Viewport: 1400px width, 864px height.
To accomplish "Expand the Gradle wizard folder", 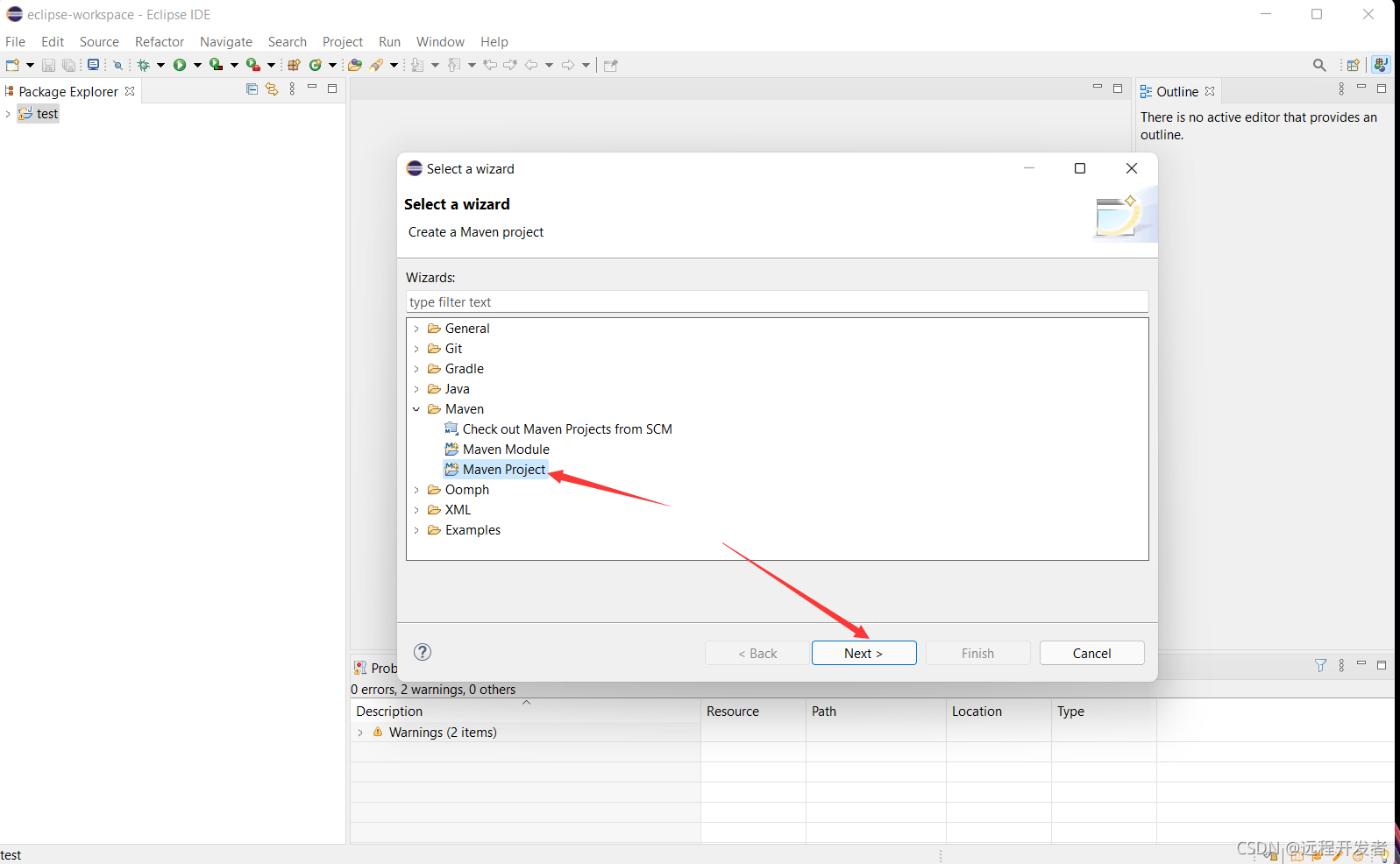I will tap(416, 369).
